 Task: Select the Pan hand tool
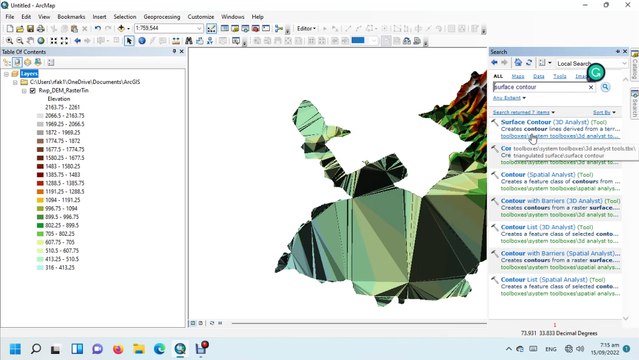pos(30,41)
